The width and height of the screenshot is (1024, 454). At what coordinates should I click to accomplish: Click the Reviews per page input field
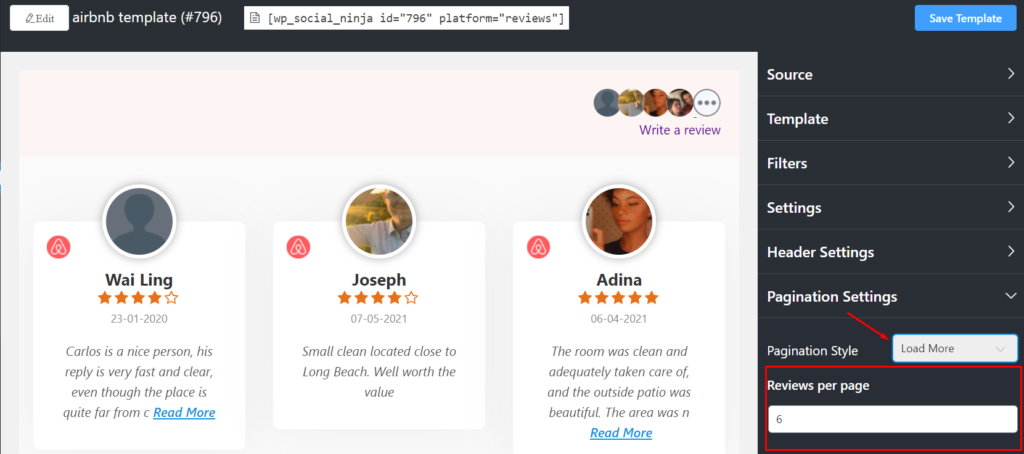tap(893, 419)
